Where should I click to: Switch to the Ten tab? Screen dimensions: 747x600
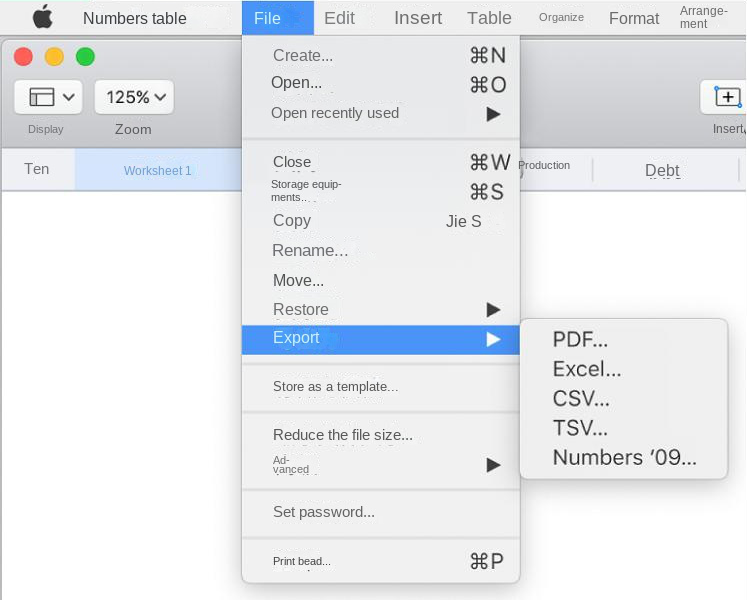coord(37,169)
